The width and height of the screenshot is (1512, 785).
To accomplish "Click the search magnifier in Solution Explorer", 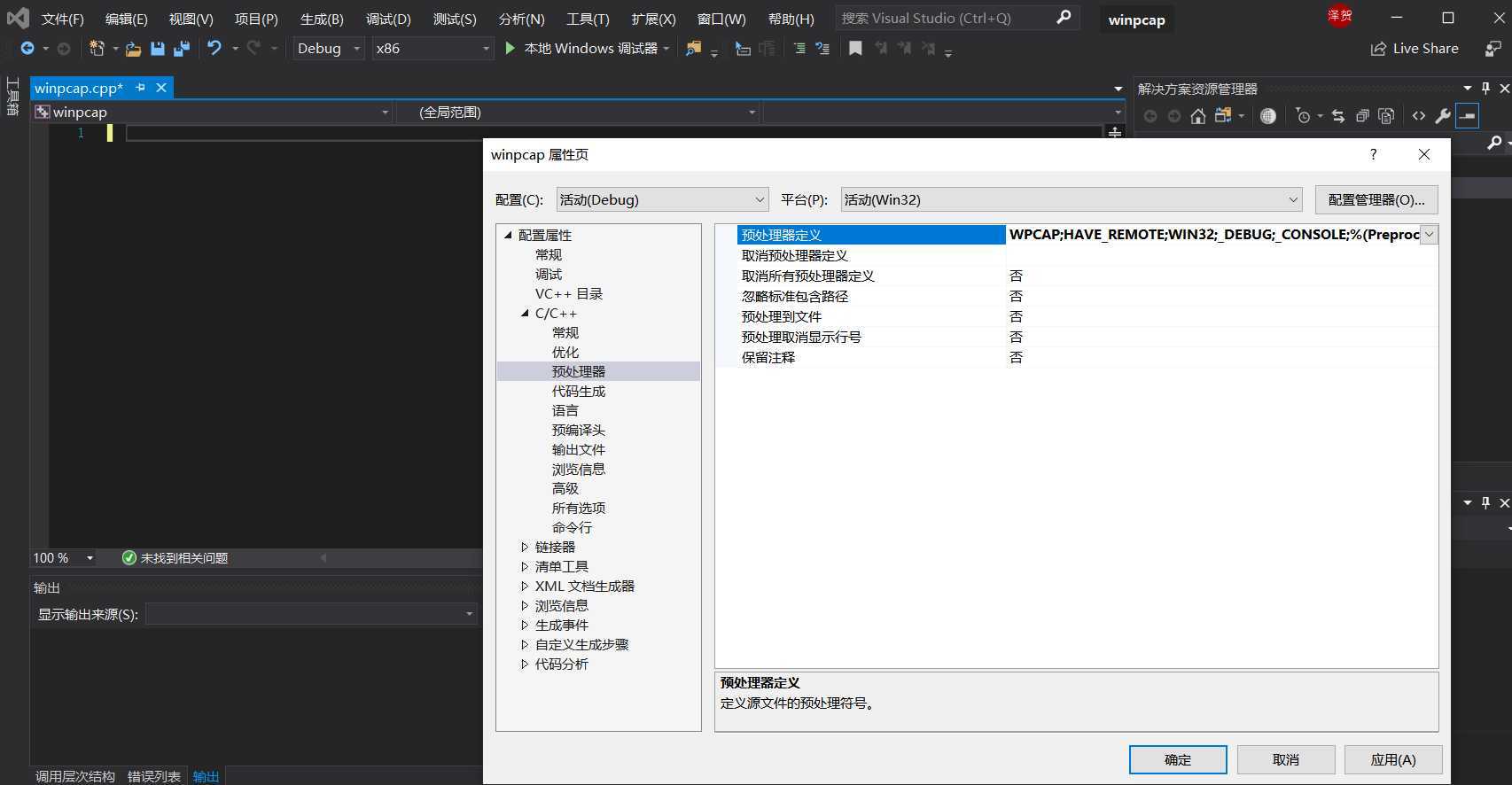I will click(1494, 143).
